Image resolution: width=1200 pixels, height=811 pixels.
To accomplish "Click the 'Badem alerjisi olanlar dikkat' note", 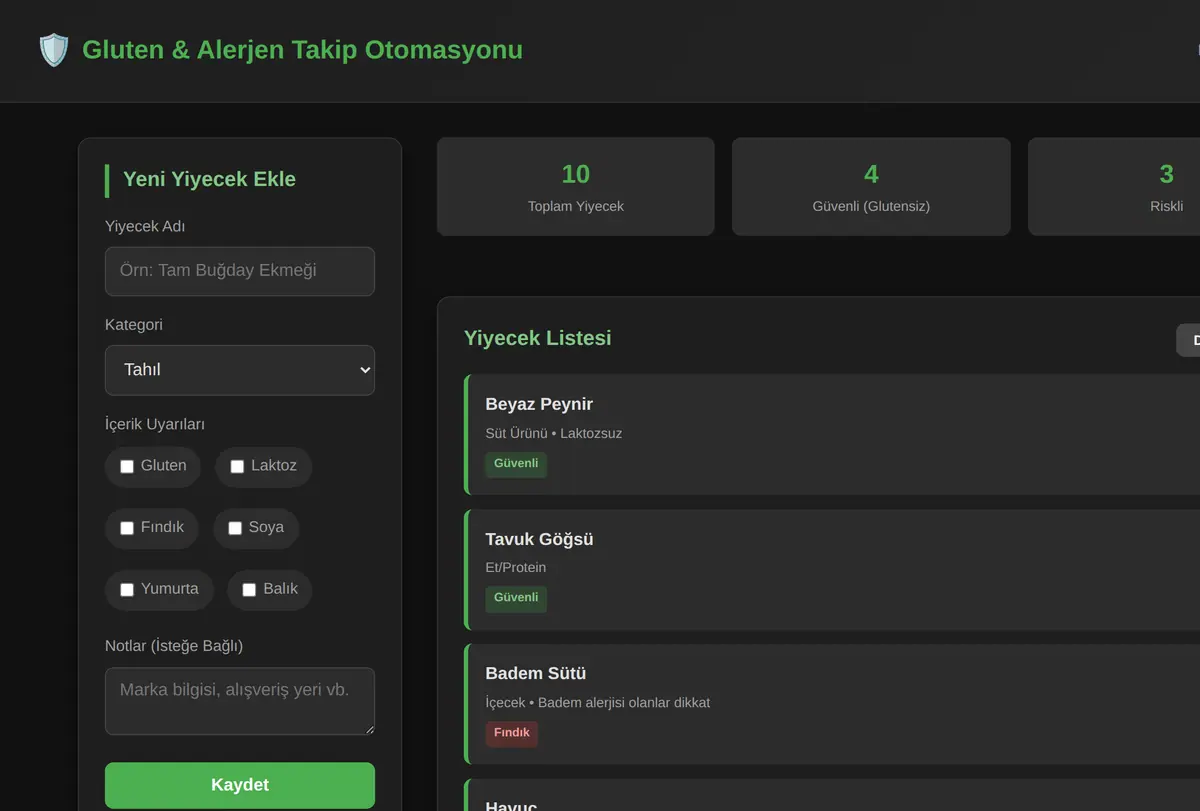I will pyautogui.click(x=624, y=703).
